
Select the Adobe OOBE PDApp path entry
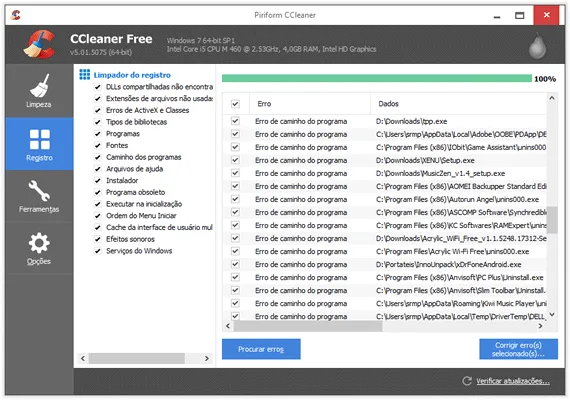[461, 134]
